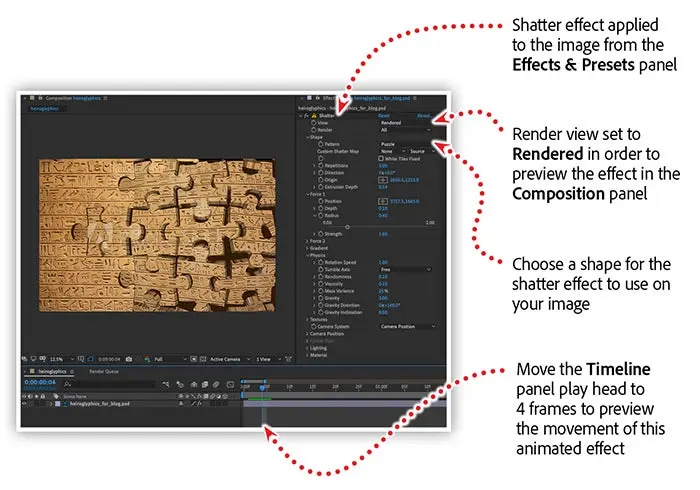
Task: Click the About link for Shatter
Action: (x=423, y=116)
